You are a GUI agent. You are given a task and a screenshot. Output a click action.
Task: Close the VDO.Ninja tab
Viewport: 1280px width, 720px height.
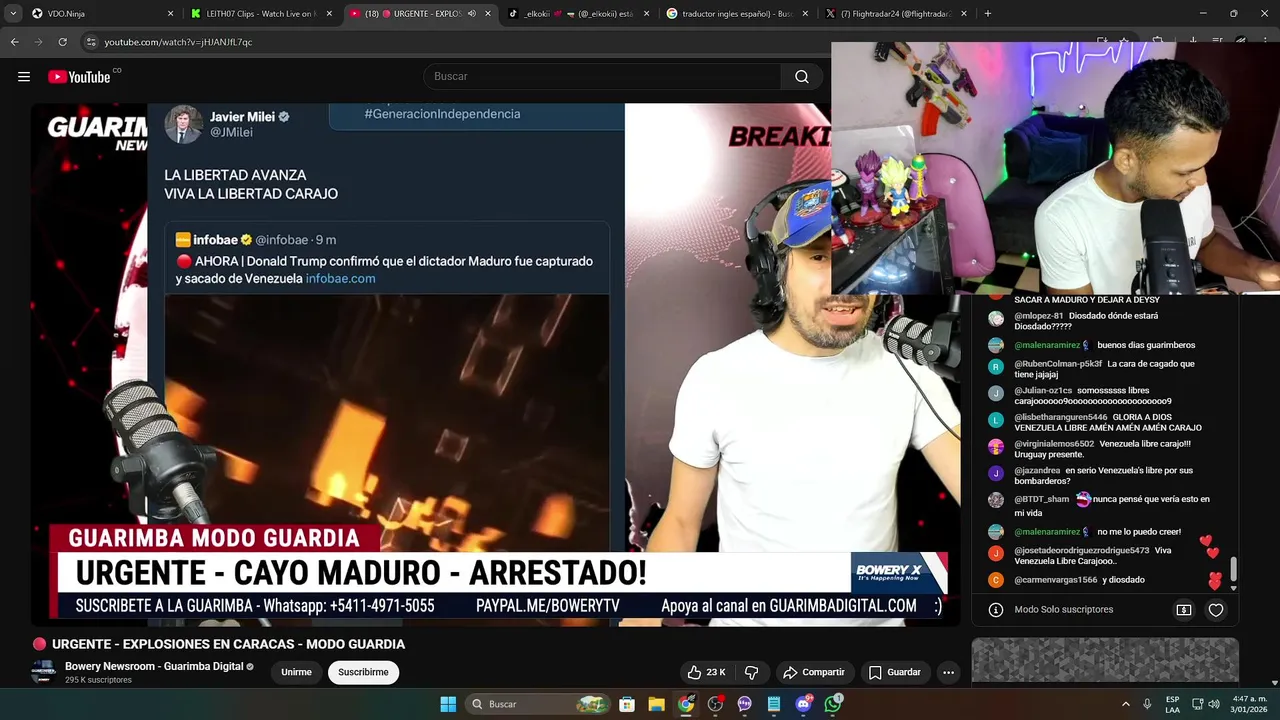[170, 14]
